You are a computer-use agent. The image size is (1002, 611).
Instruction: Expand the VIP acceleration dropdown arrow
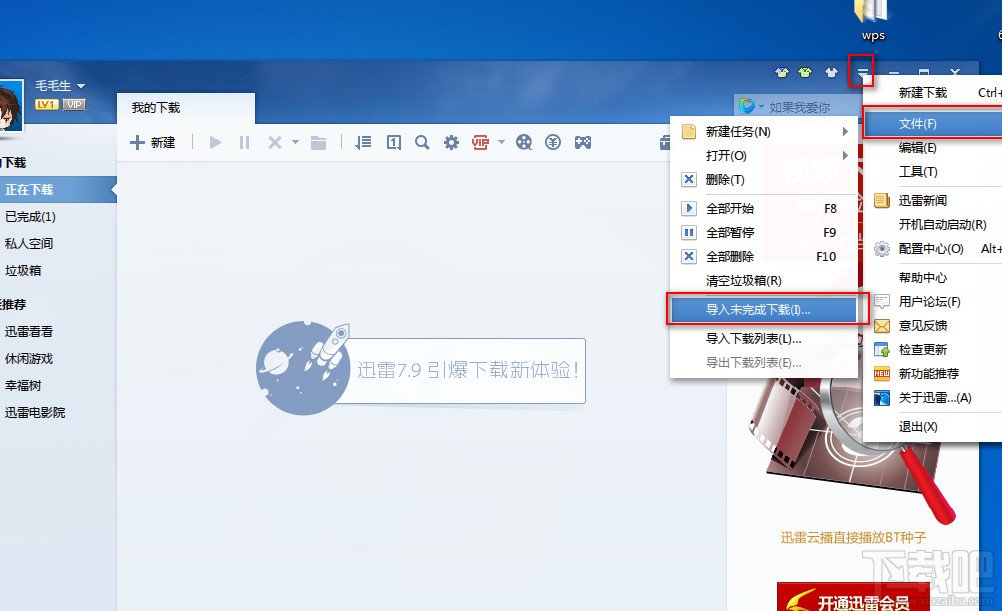501,142
